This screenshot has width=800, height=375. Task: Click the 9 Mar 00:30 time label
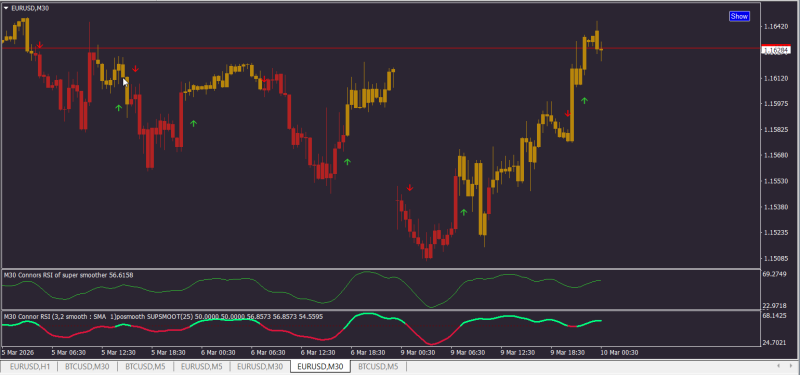[x=418, y=352]
